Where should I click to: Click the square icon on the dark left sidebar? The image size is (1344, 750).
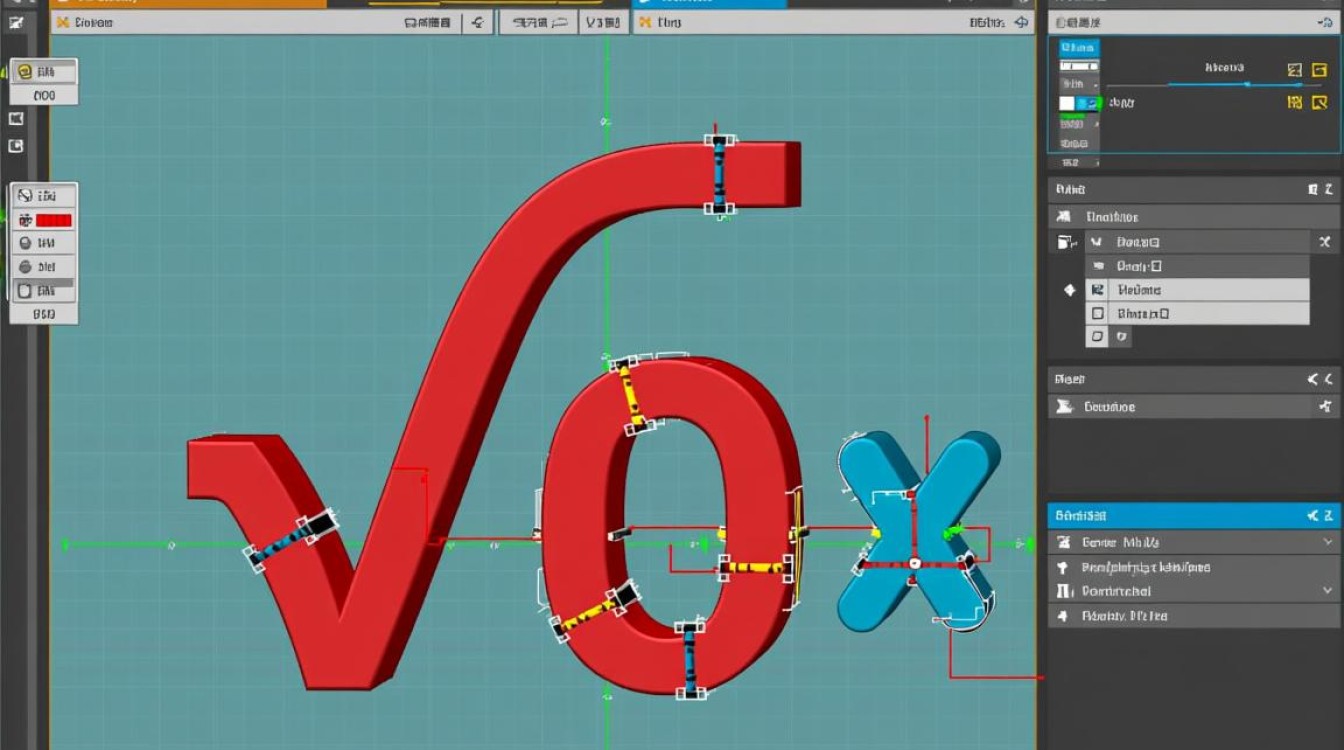click(x=16, y=146)
